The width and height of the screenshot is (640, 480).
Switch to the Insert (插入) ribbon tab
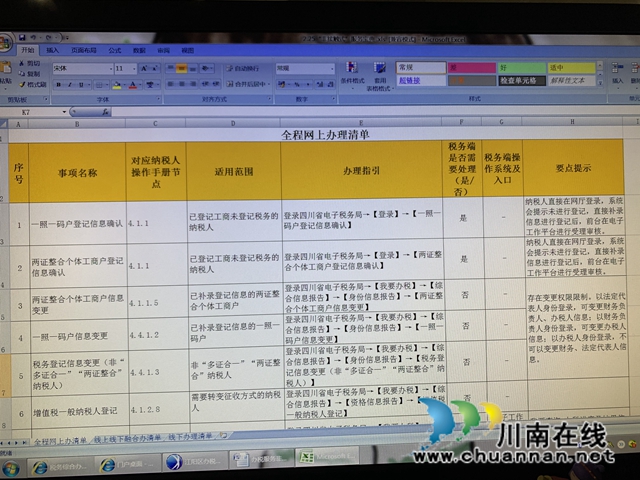(x=52, y=50)
